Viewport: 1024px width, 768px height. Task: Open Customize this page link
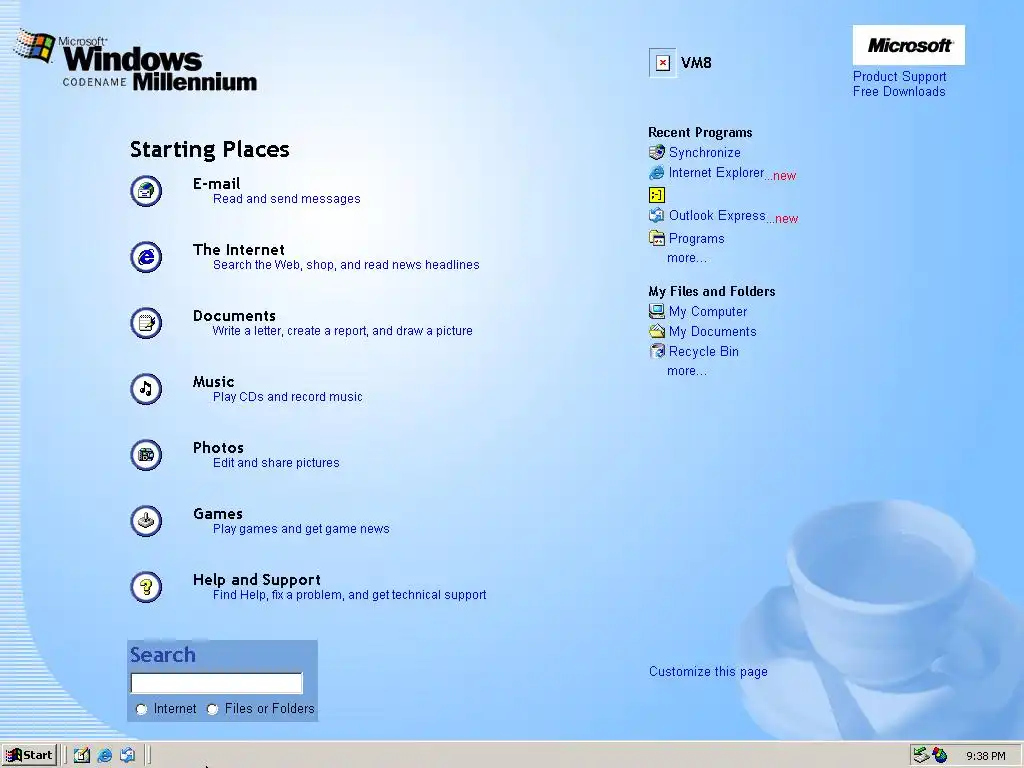coord(708,671)
